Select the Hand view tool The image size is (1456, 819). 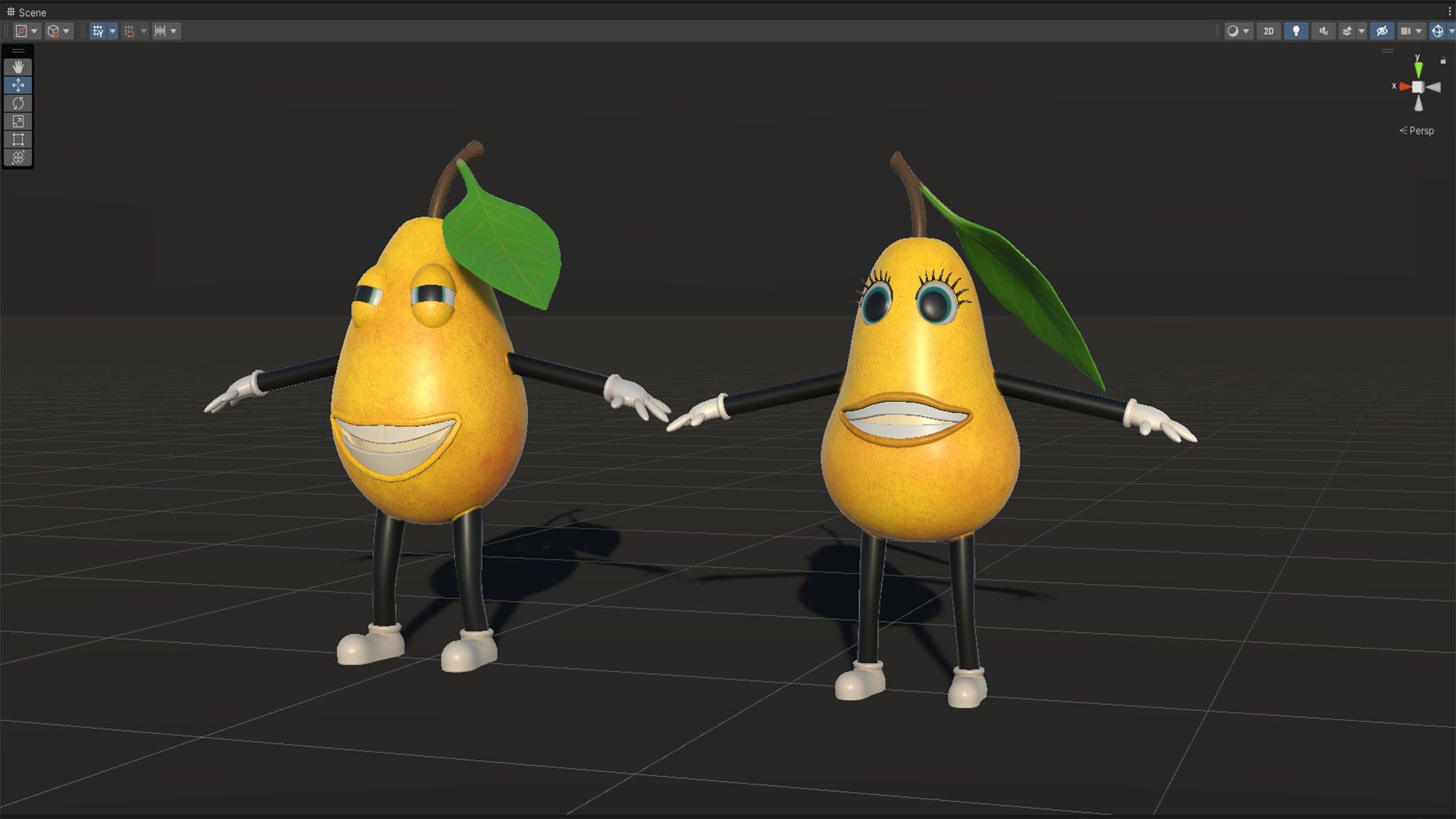[x=18, y=67]
